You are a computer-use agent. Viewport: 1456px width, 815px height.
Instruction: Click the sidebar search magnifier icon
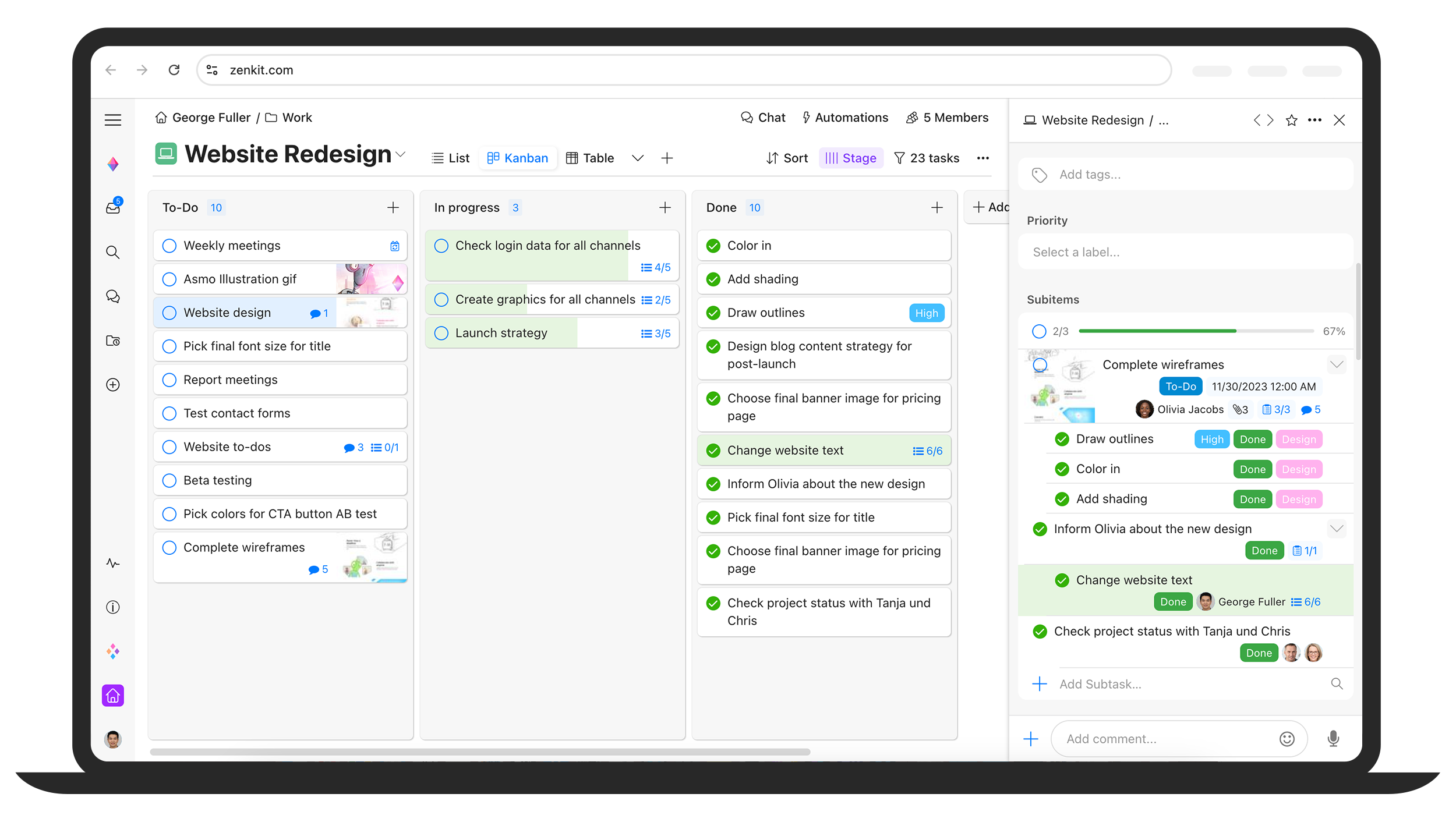(x=113, y=252)
